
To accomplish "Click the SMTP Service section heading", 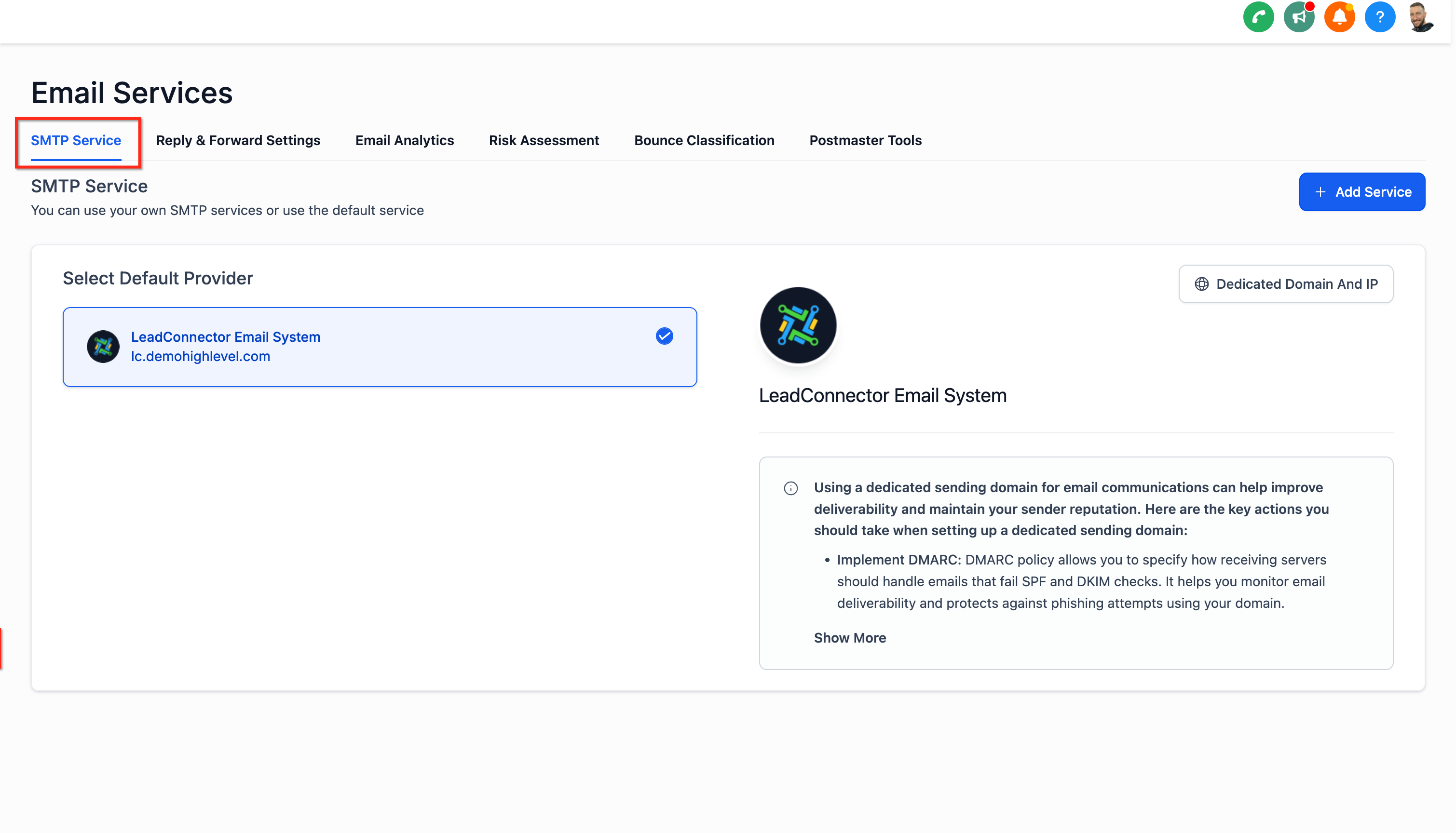I will pos(89,186).
